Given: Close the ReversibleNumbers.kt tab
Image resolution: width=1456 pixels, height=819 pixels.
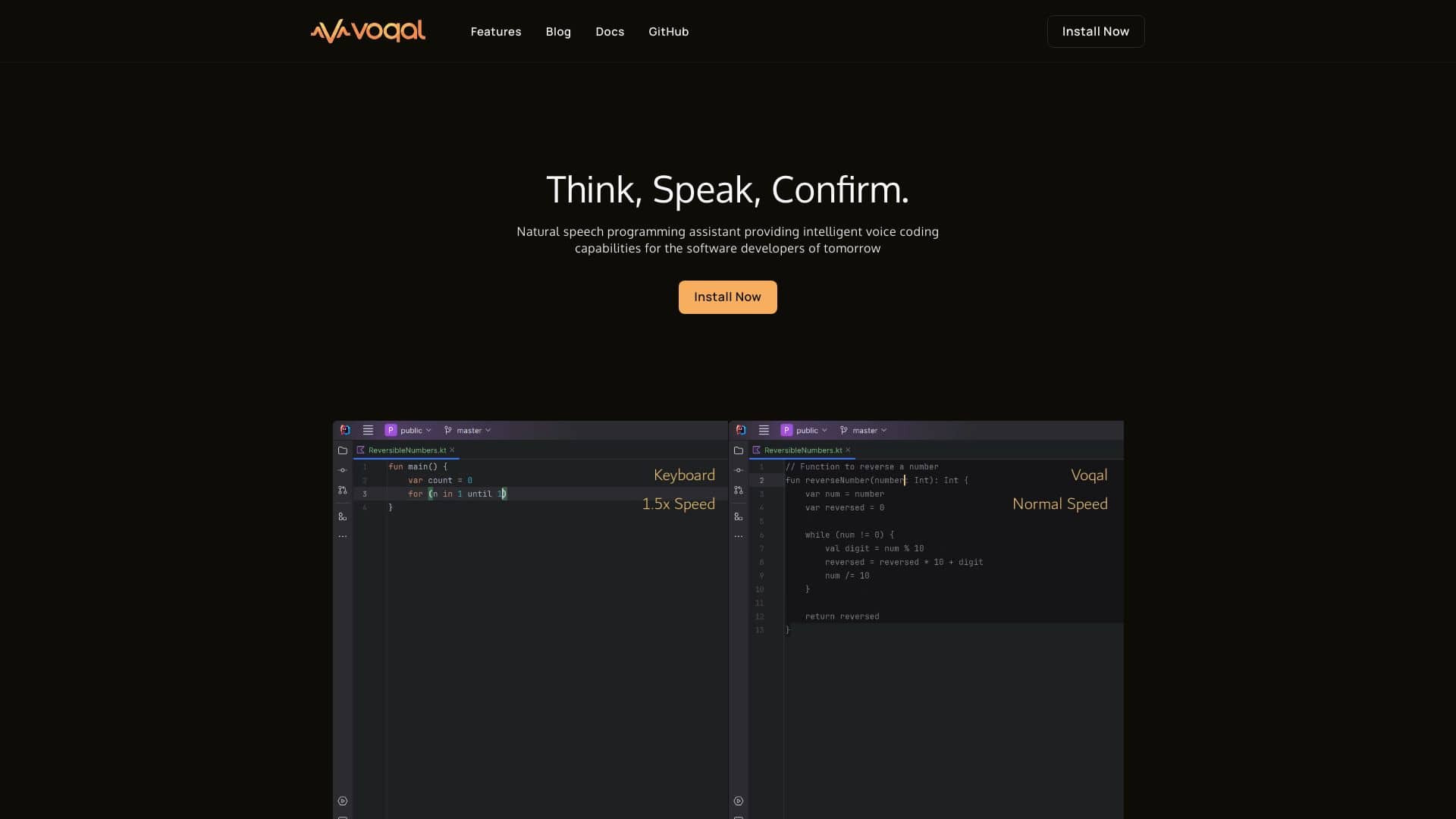Looking at the screenshot, I should 453,450.
